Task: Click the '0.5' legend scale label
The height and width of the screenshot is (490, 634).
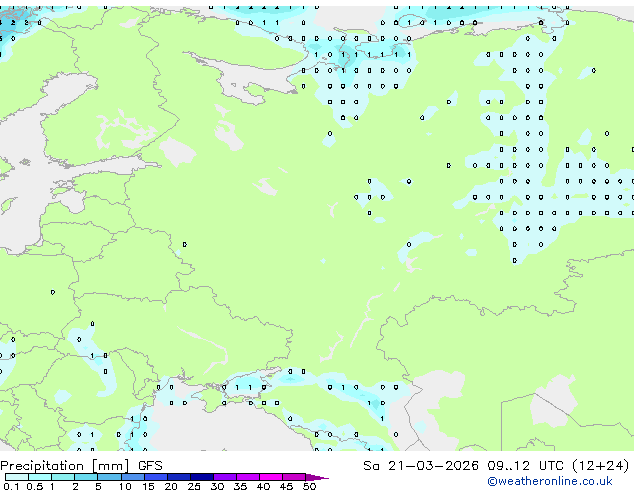Action: 34,486
